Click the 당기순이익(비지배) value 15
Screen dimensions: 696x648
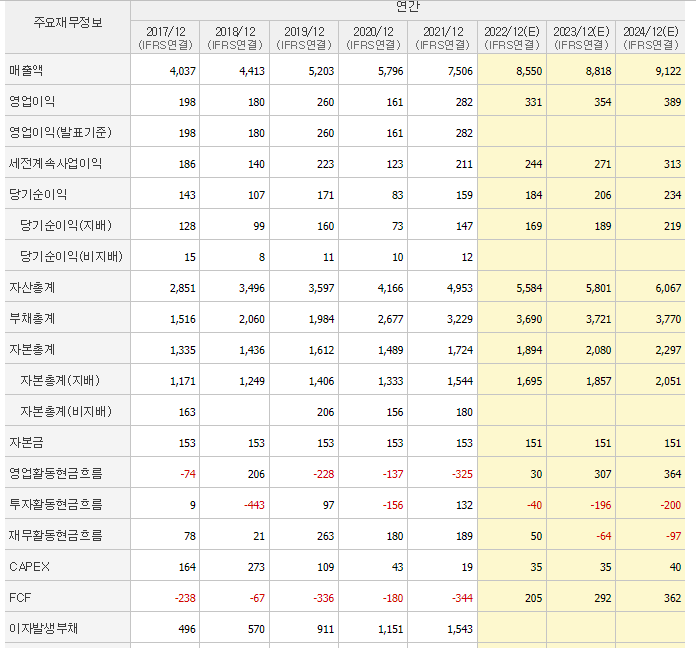pos(190,257)
